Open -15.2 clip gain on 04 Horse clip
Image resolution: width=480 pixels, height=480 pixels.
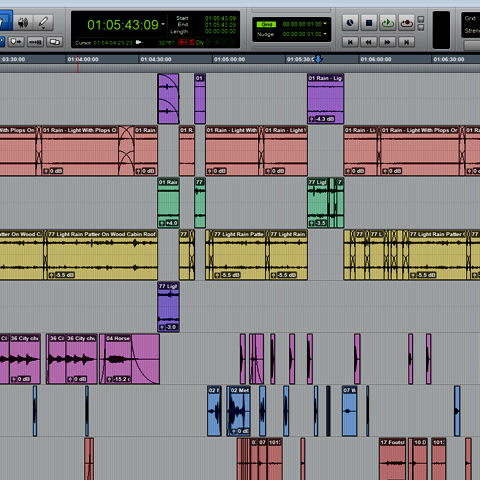point(119,379)
